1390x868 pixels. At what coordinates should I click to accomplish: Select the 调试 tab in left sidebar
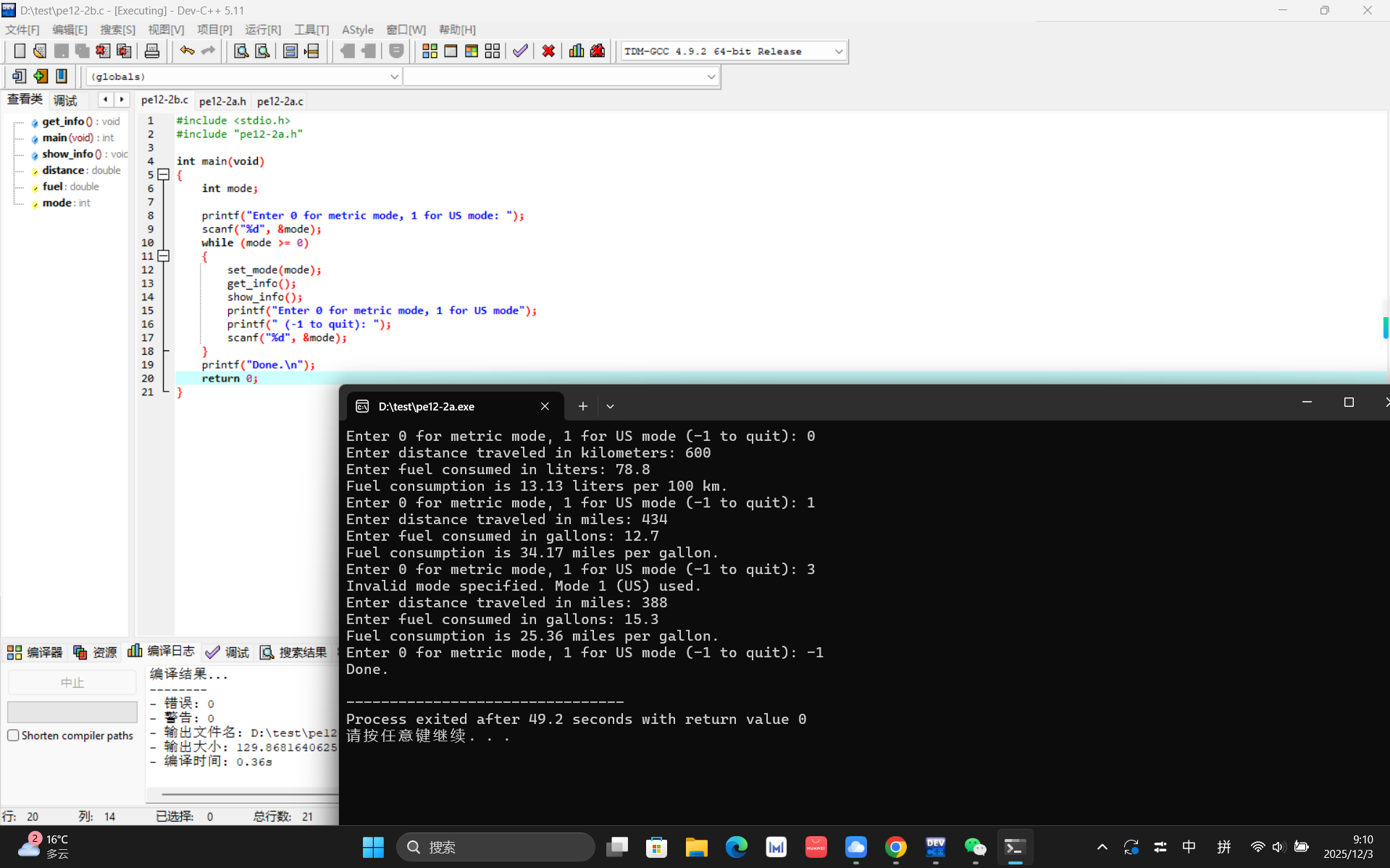tap(65, 100)
